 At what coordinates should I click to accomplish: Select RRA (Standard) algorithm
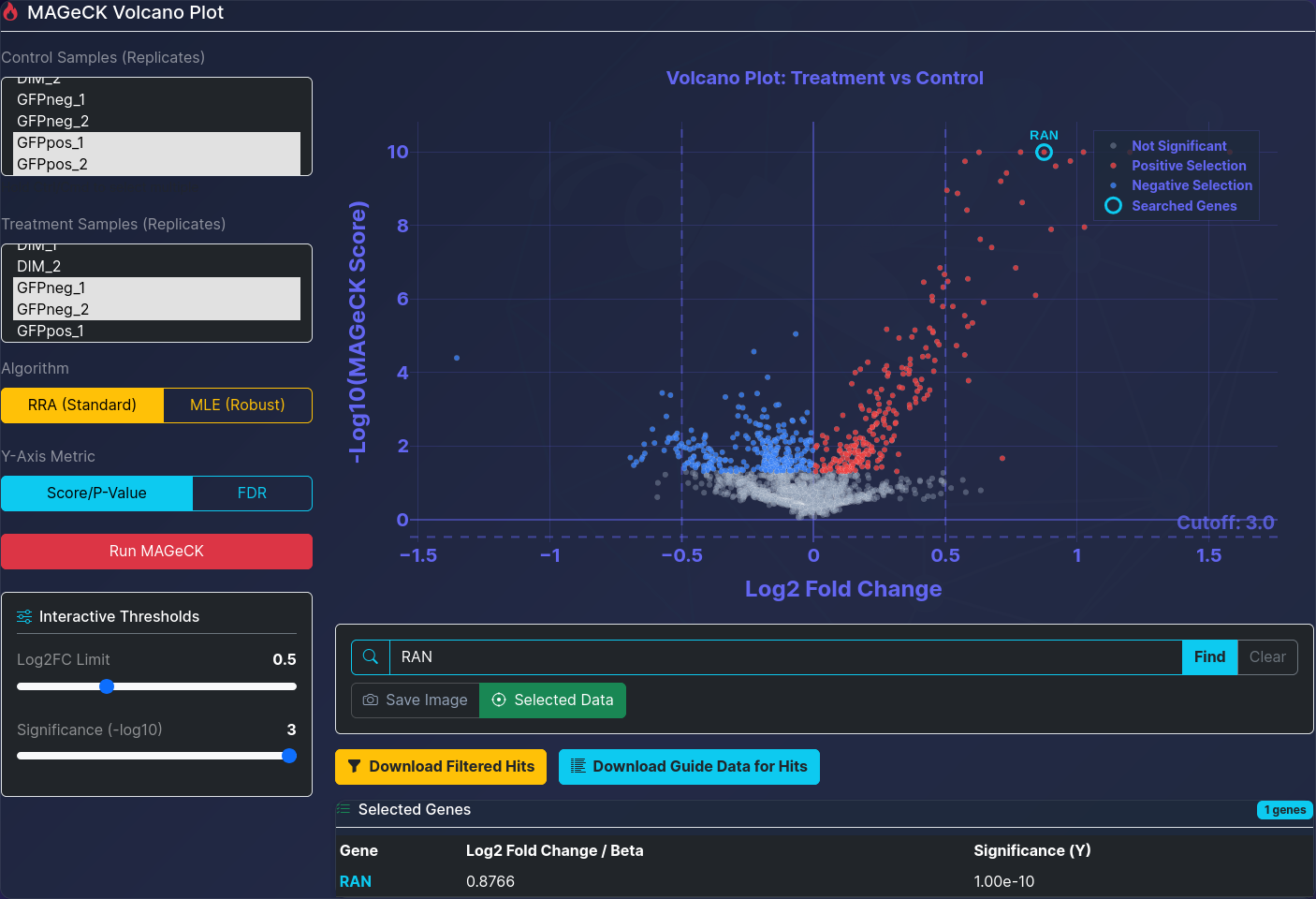click(82, 405)
